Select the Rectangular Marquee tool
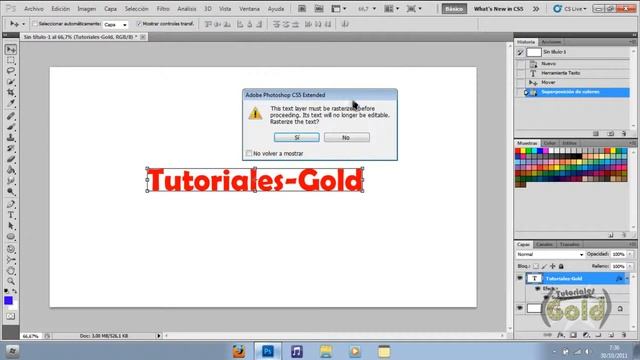The image size is (640, 360). [11, 60]
